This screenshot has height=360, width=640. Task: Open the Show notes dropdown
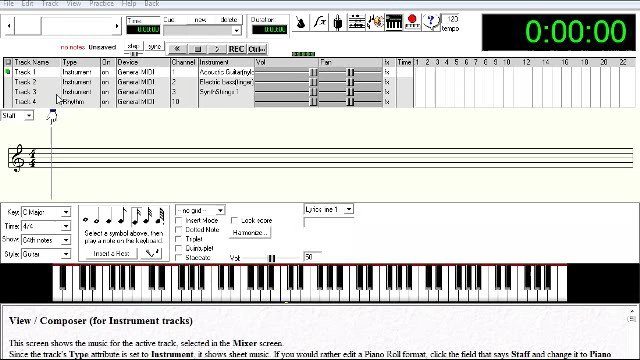(x=66, y=240)
